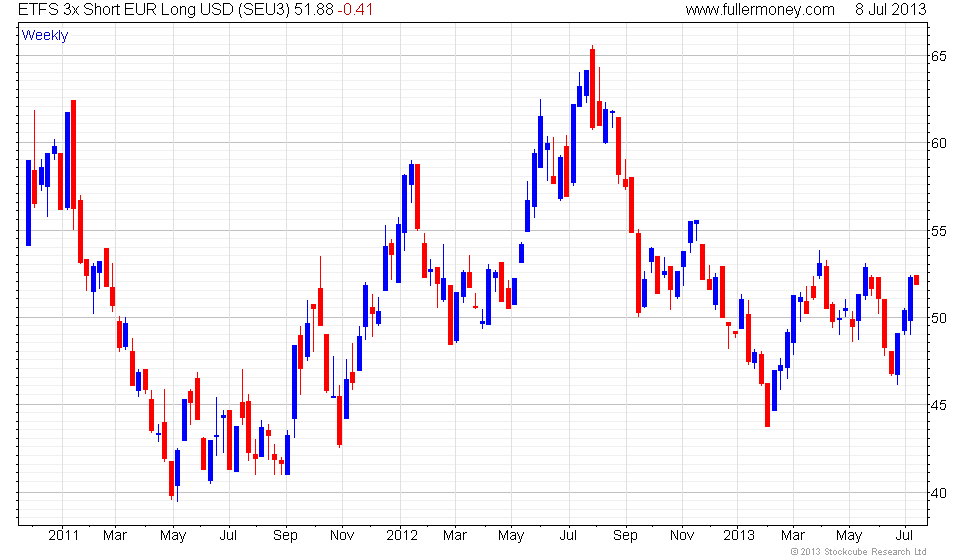Click the 2012 time axis label
This screenshot has height=560, width=980.
402,536
